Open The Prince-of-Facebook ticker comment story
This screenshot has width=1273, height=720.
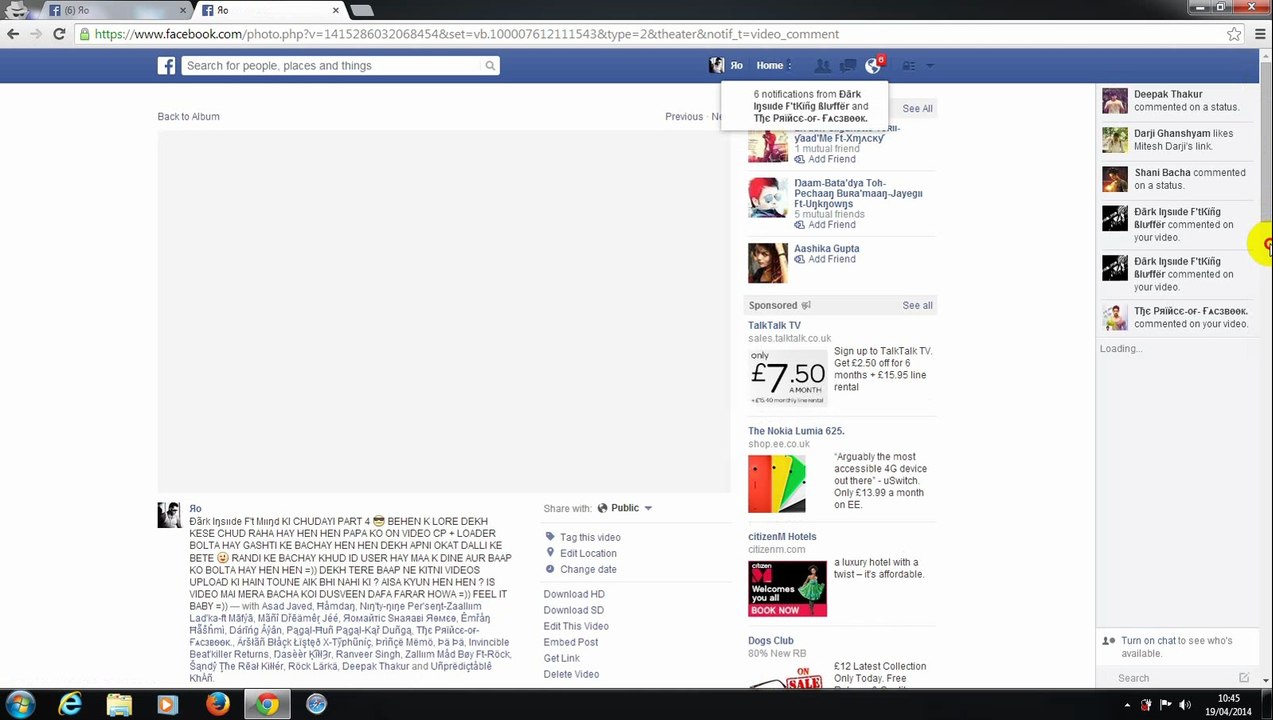[x=1176, y=318]
